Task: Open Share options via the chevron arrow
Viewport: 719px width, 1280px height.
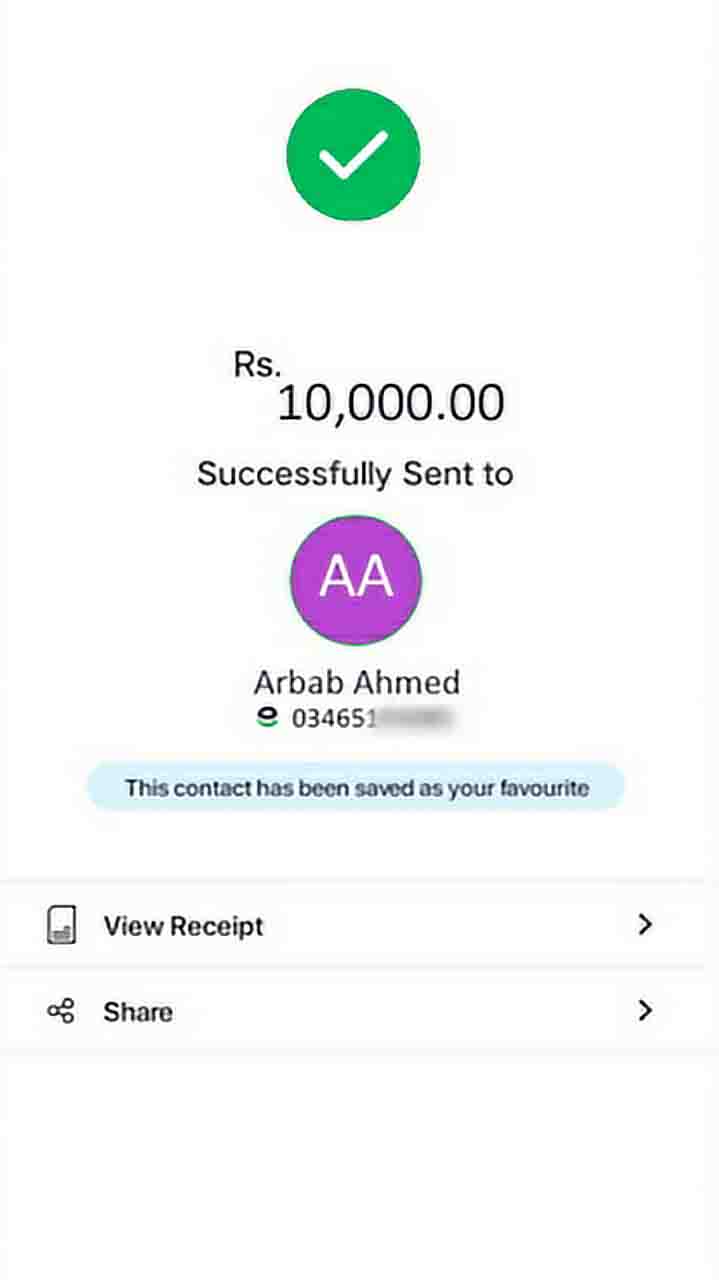Action: (x=645, y=1011)
